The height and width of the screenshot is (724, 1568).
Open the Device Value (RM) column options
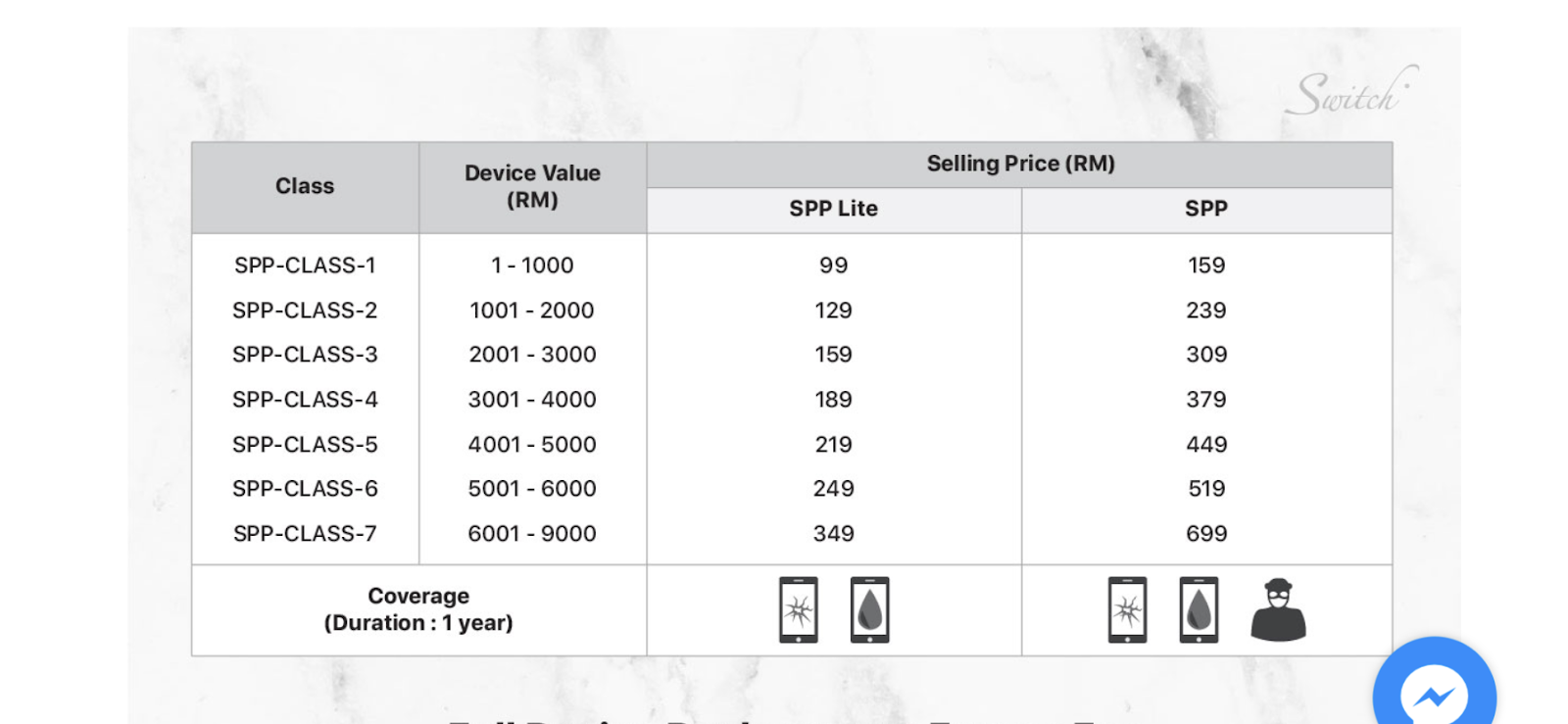pyautogui.click(x=532, y=186)
